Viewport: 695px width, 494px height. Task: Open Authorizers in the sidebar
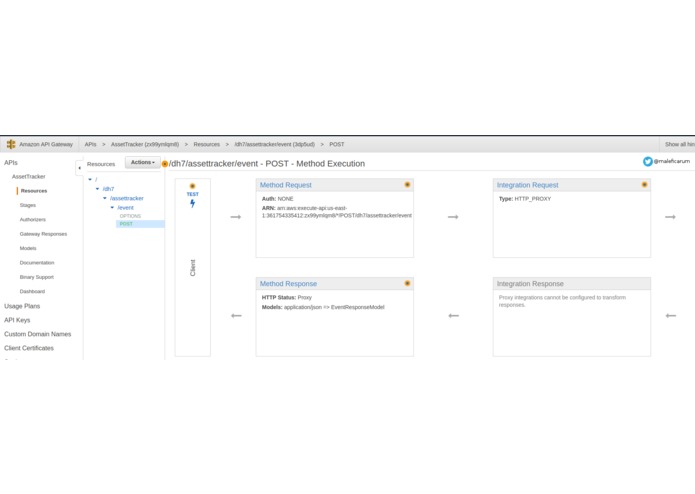pos(32,219)
